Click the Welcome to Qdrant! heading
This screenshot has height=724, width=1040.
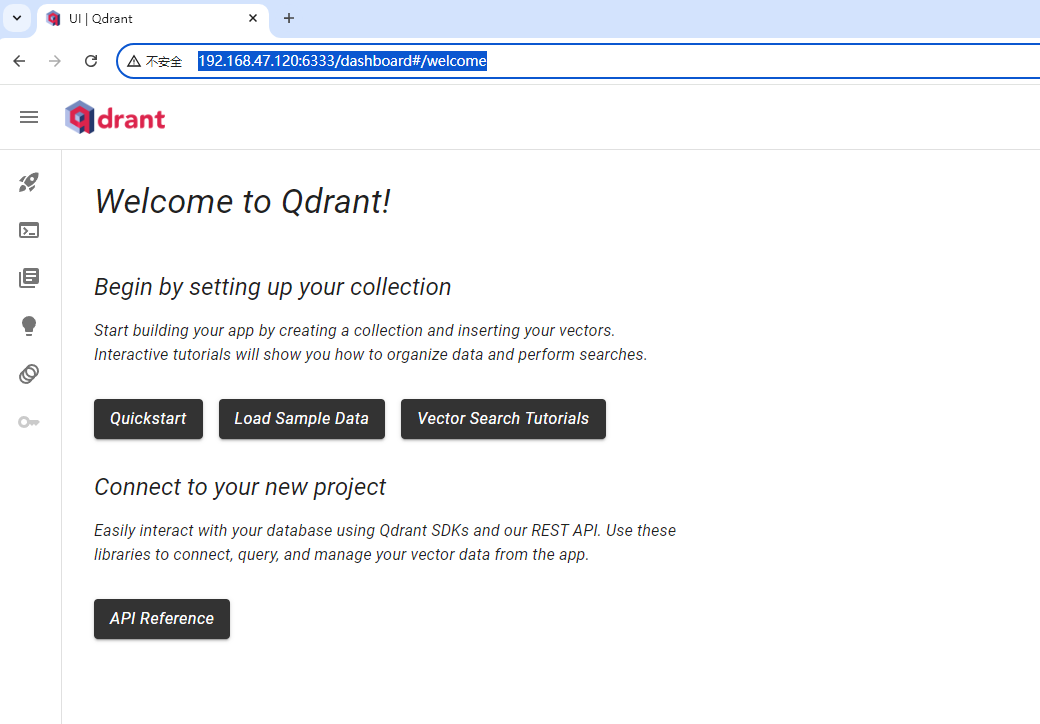click(x=243, y=202)
